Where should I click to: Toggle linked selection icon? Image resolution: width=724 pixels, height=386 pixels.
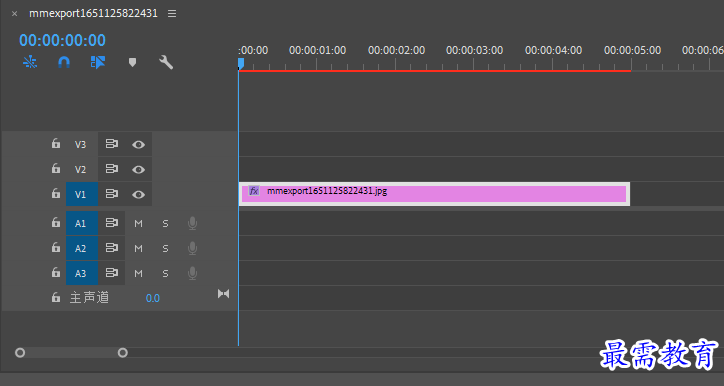pos(98,62)
